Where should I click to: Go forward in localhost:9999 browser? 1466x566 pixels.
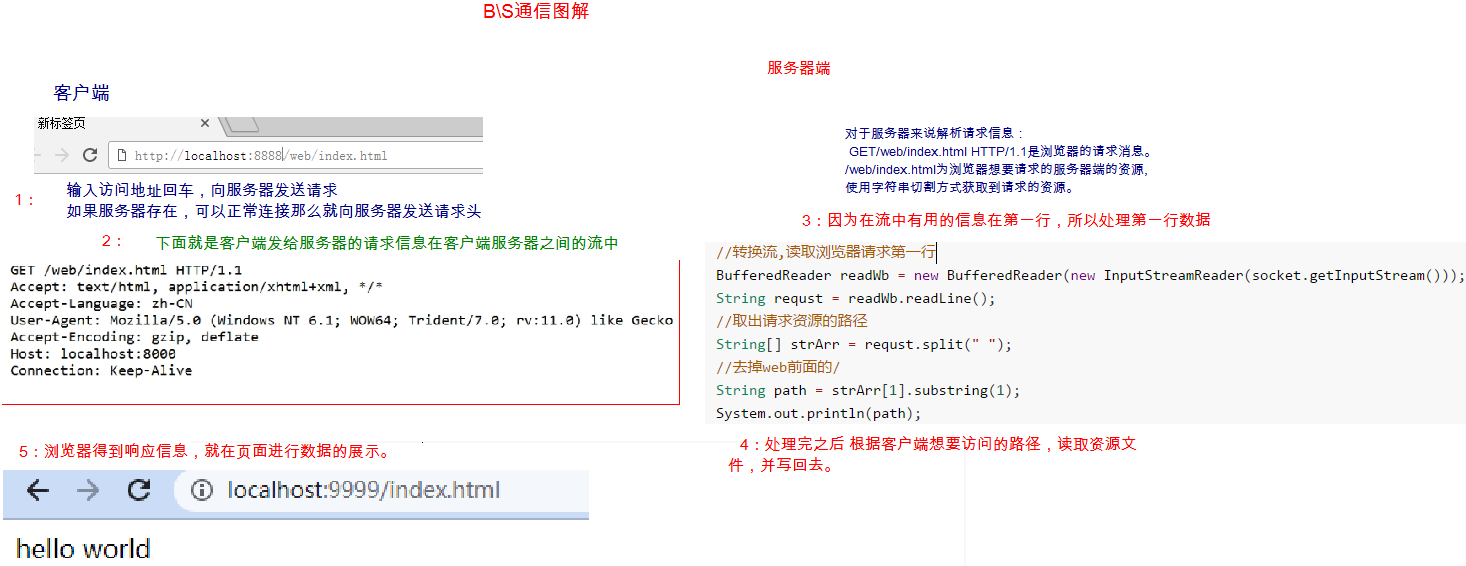pos(88,490)
